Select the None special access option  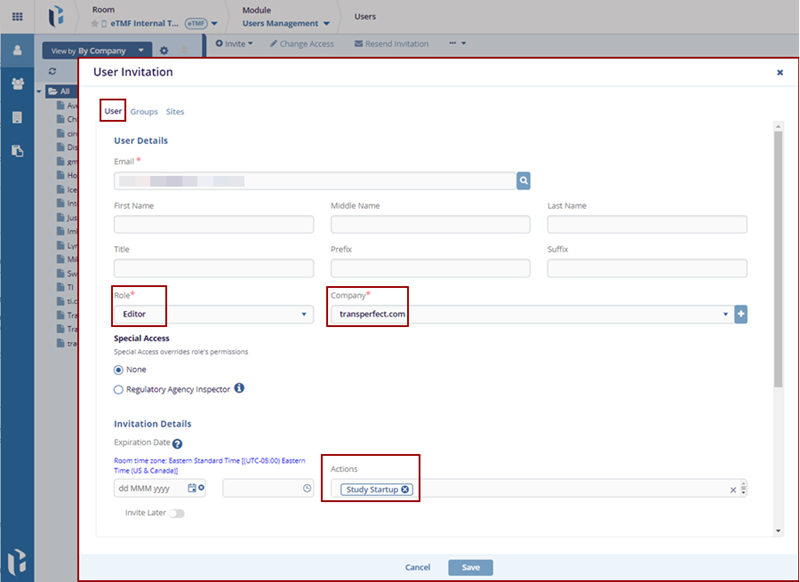pos(119,370)
